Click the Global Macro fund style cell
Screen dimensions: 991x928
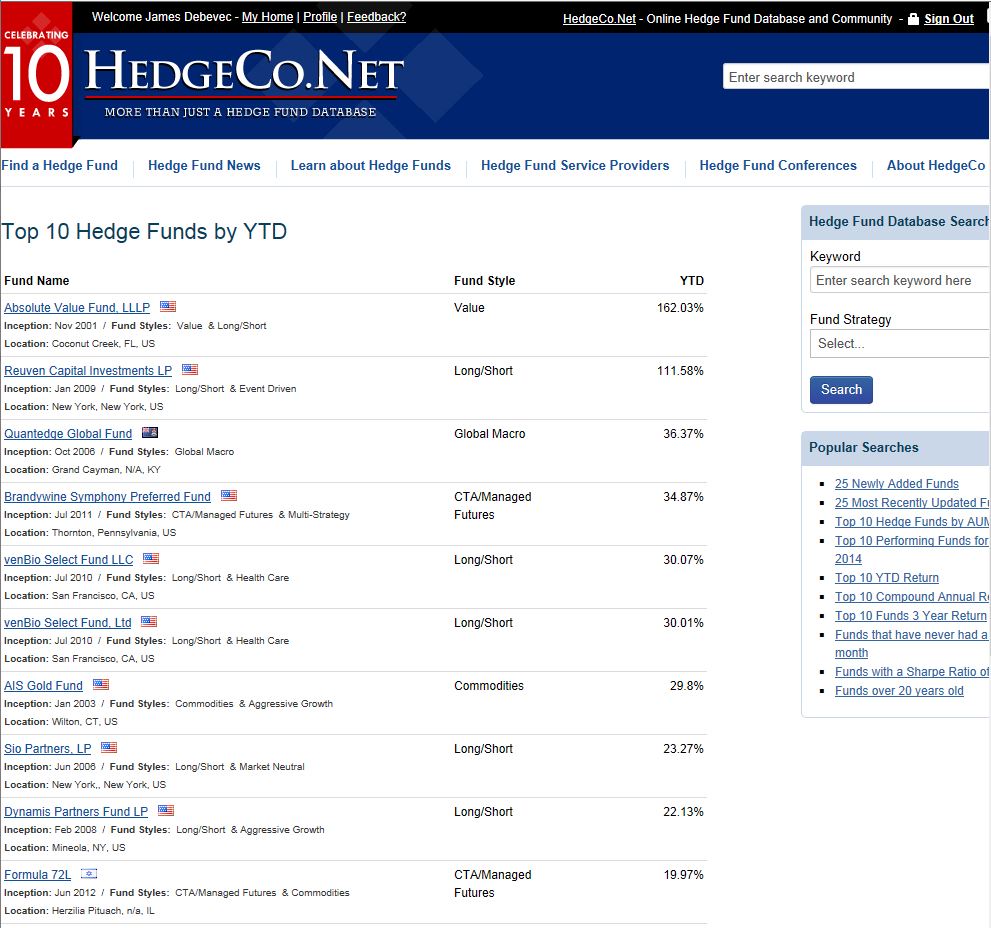click(x=489, y=434)
